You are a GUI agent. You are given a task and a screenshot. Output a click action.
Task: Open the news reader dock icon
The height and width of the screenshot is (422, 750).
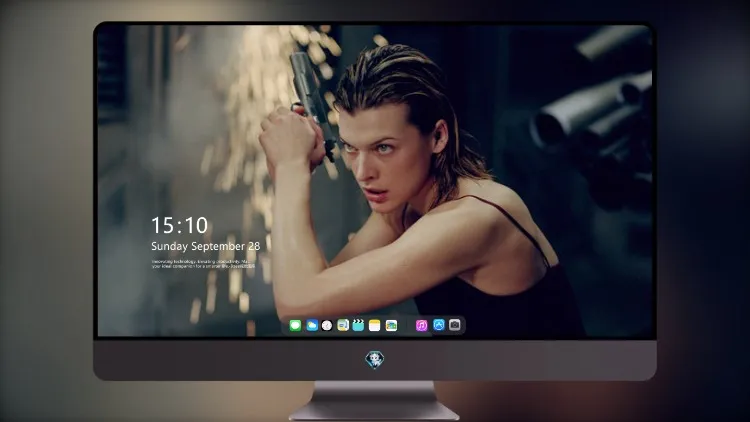pyautogui.click(x=343, y=325)
